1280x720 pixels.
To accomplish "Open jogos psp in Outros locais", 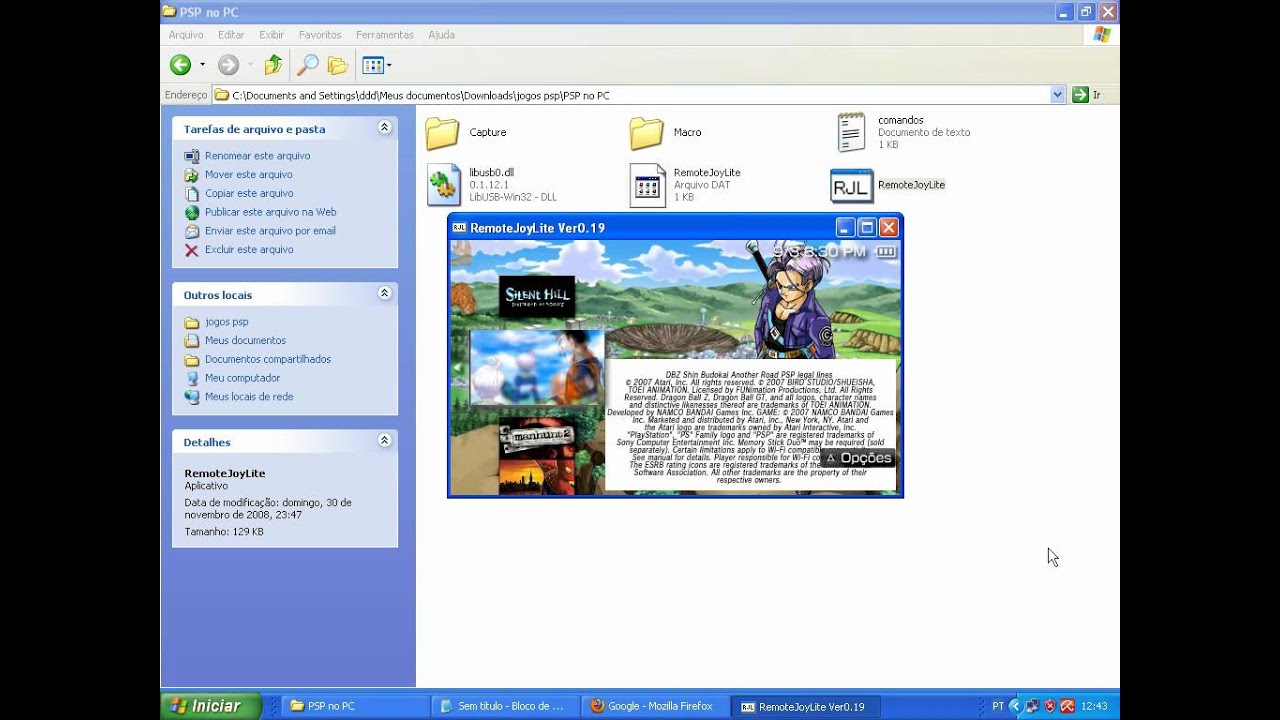I will 226,322.
